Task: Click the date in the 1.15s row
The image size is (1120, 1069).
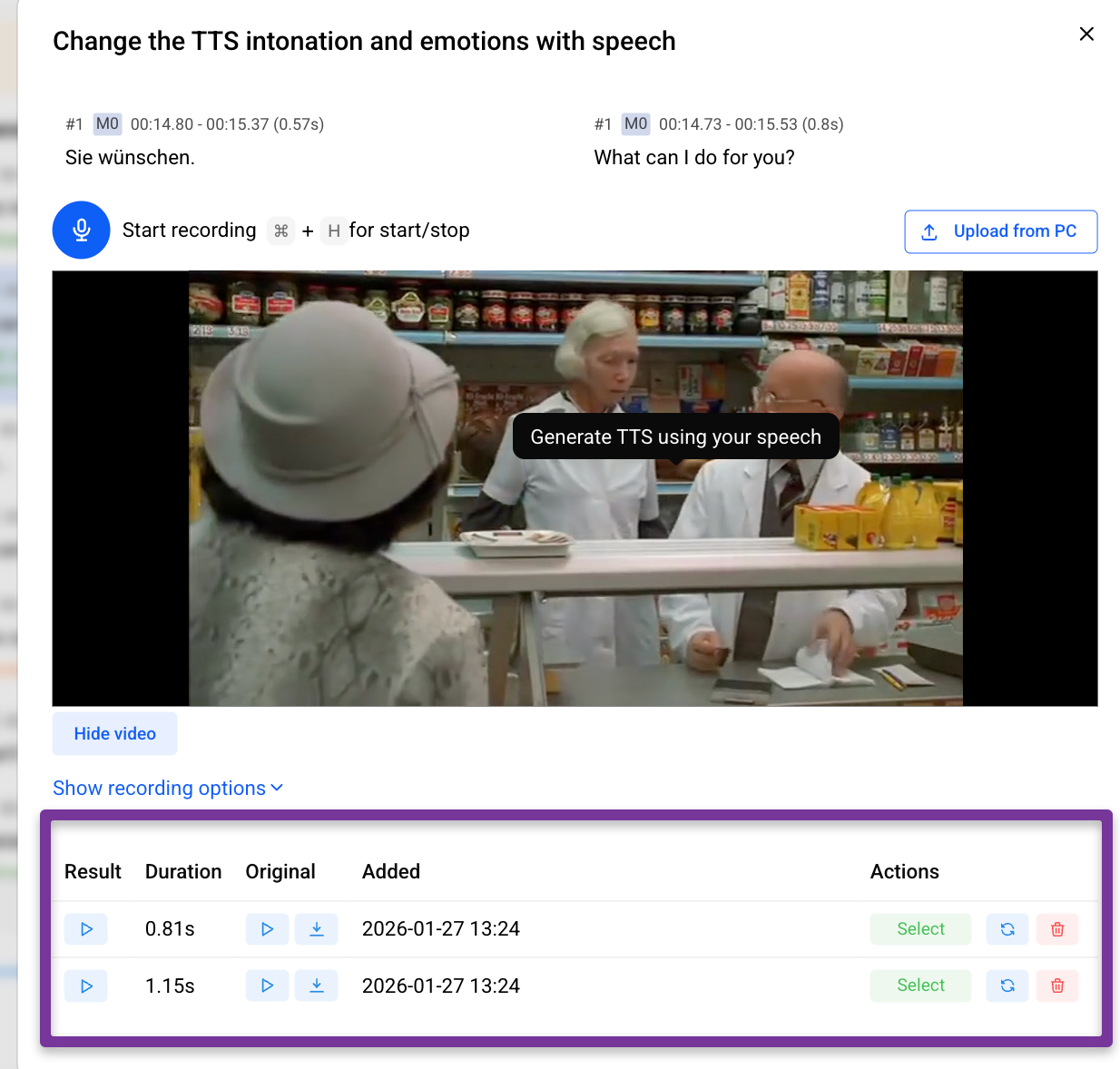Action: click(441, 986)
